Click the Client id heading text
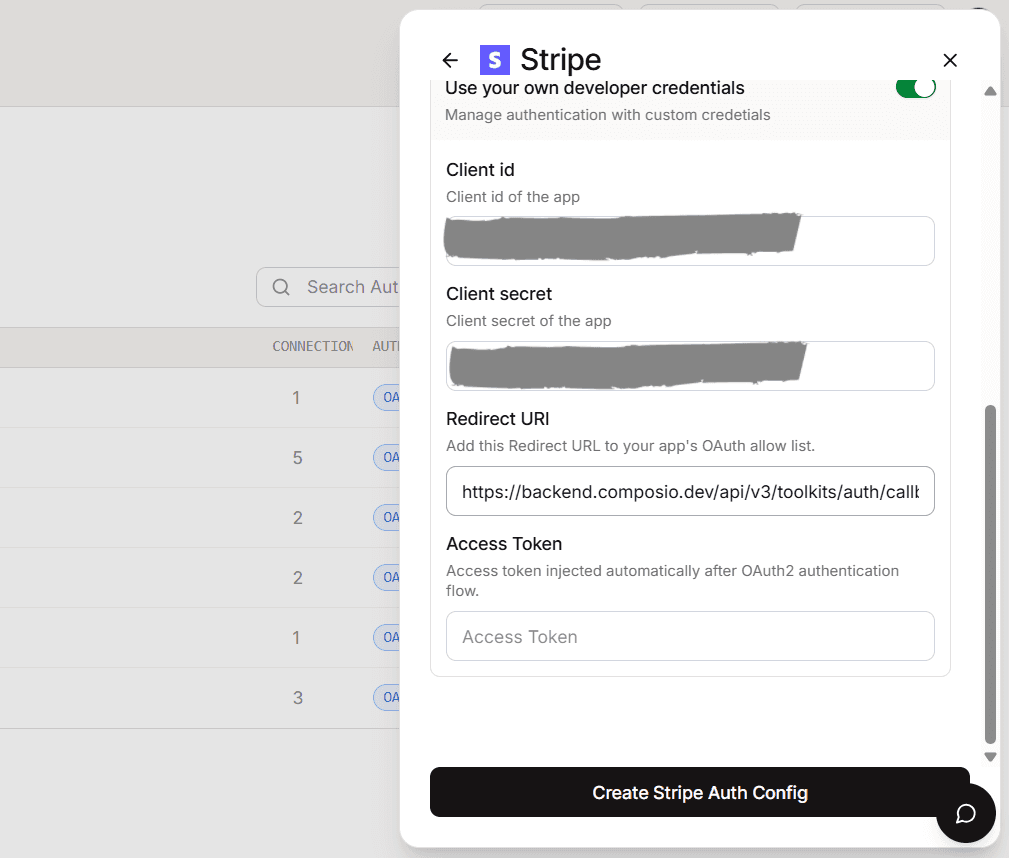This screenshot has height=858, width=1009. pyautogui.click(x=480, y=170)
